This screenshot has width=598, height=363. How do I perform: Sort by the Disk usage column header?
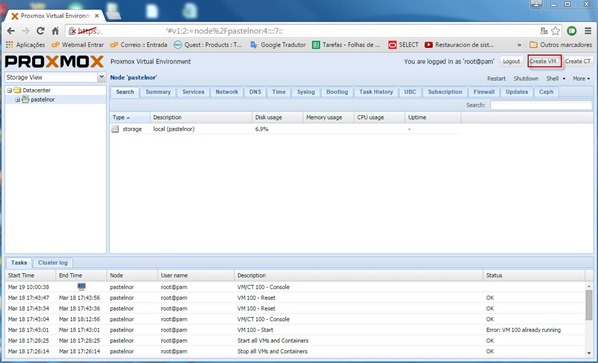click(x=277, y=117)
